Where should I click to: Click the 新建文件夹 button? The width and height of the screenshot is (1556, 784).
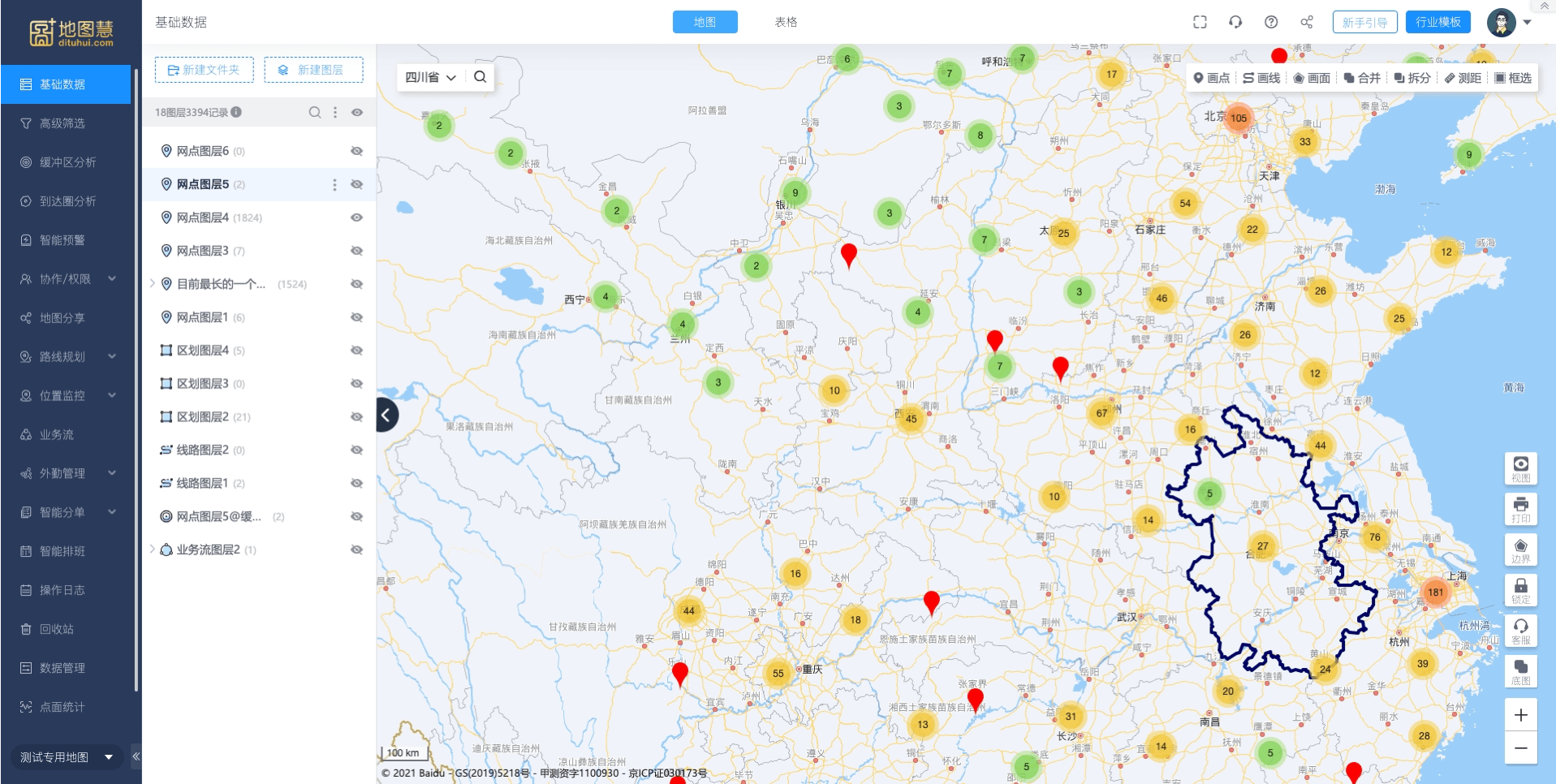click(205, 70)
